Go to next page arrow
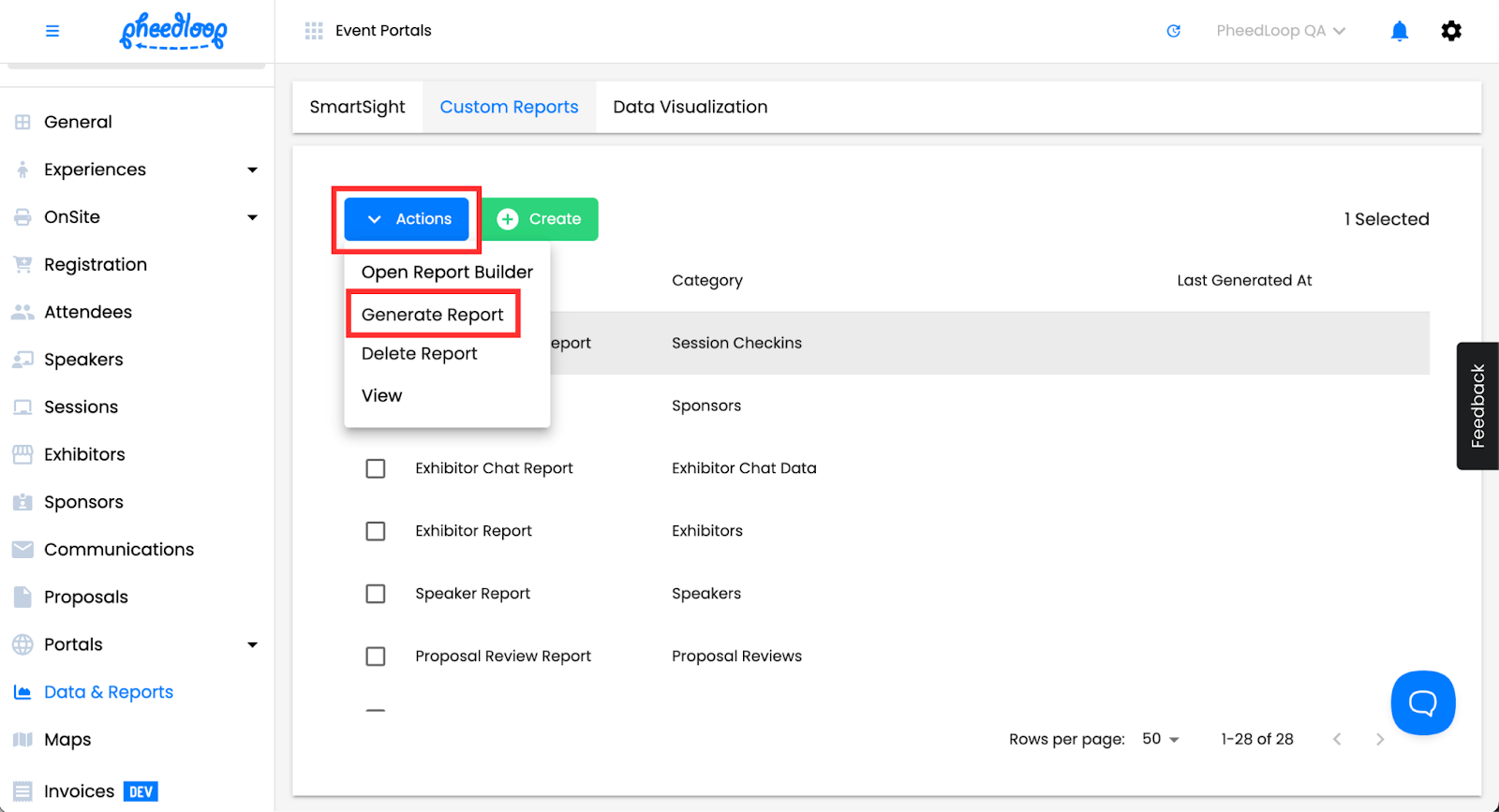The image size is (1499, 812). (x=1379, y=739)
